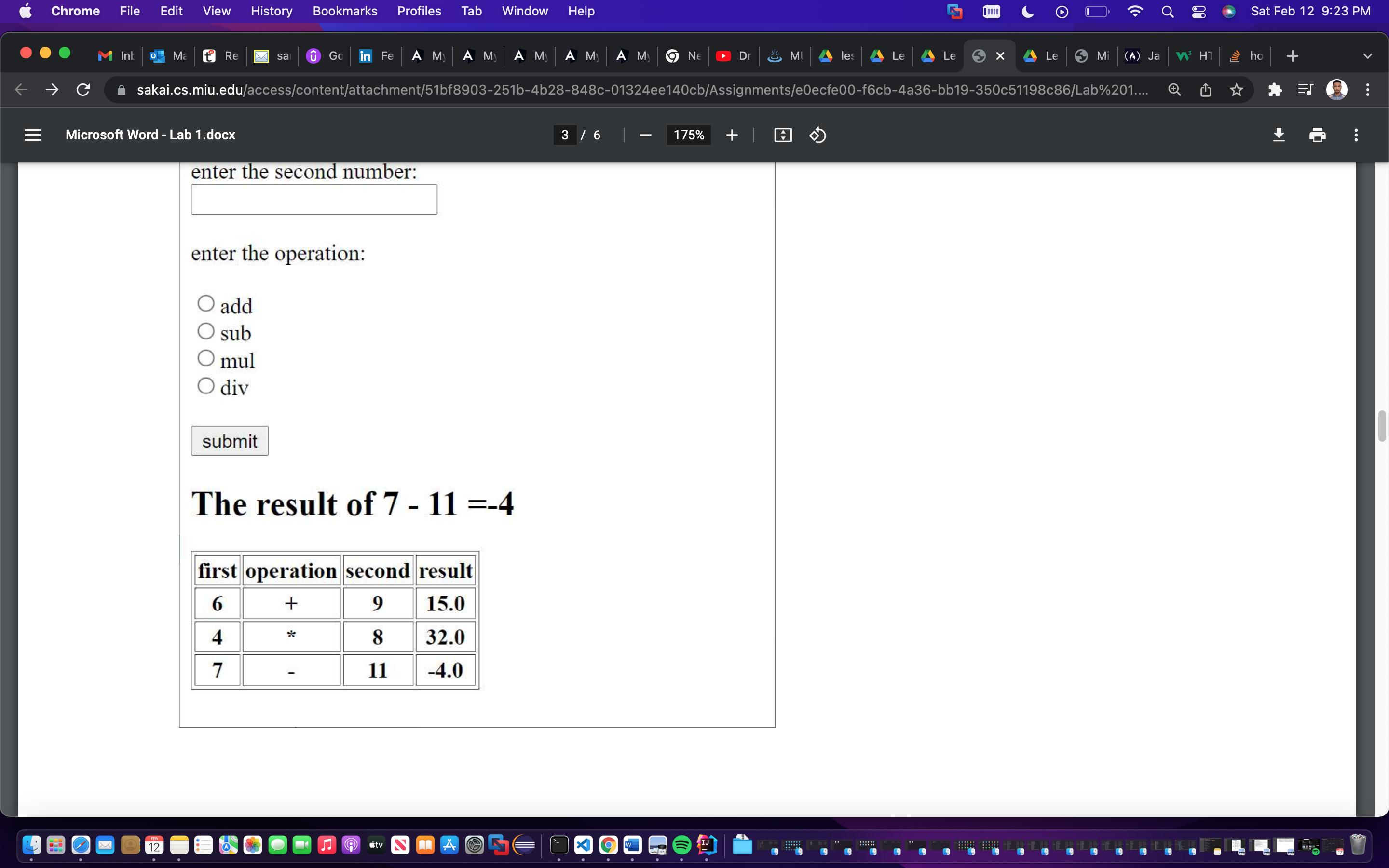Launch Spotify from the Dock
This screenshot has width=1389, height=868.
click(681, 844)
